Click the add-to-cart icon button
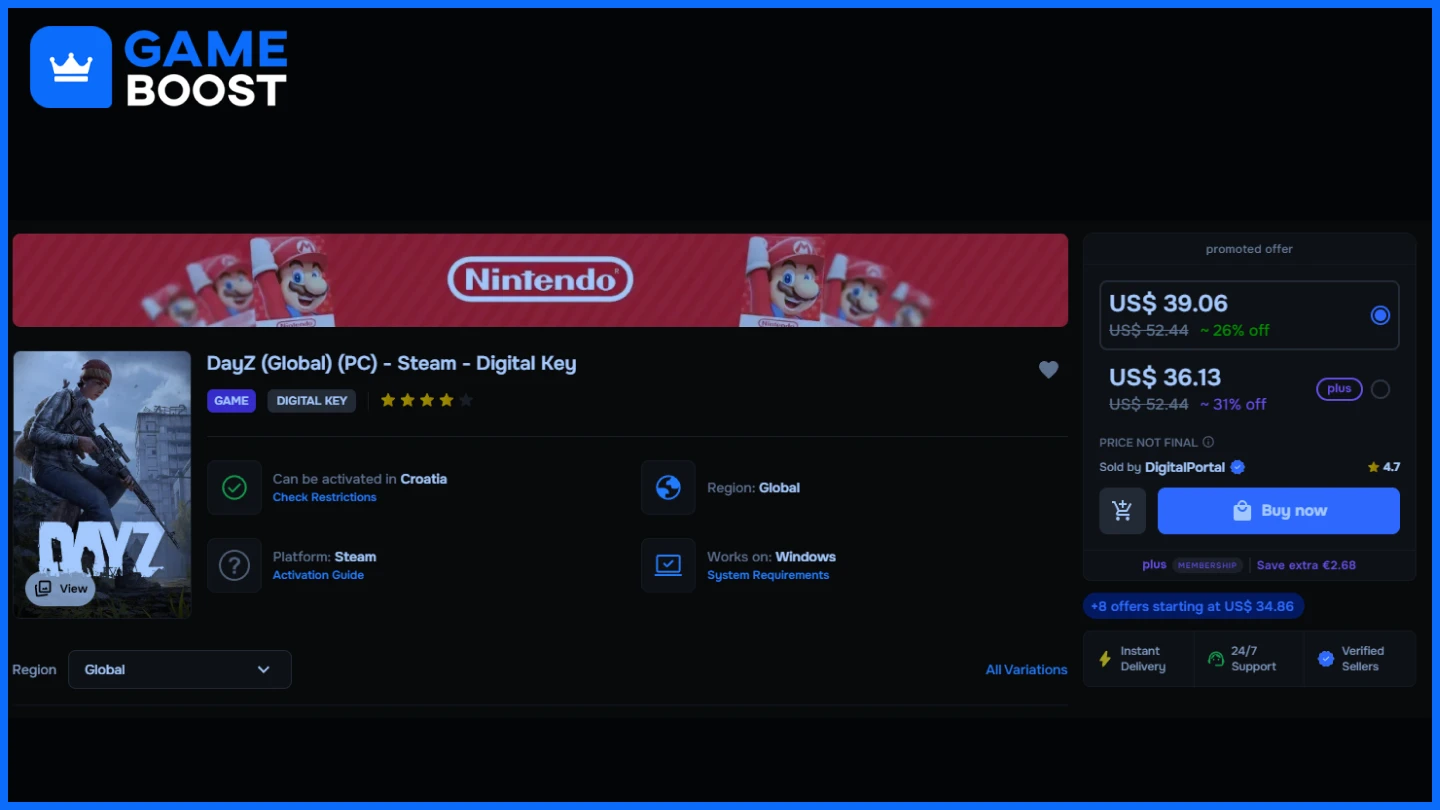The image size is (1440, 810). tap(1122, 511)
